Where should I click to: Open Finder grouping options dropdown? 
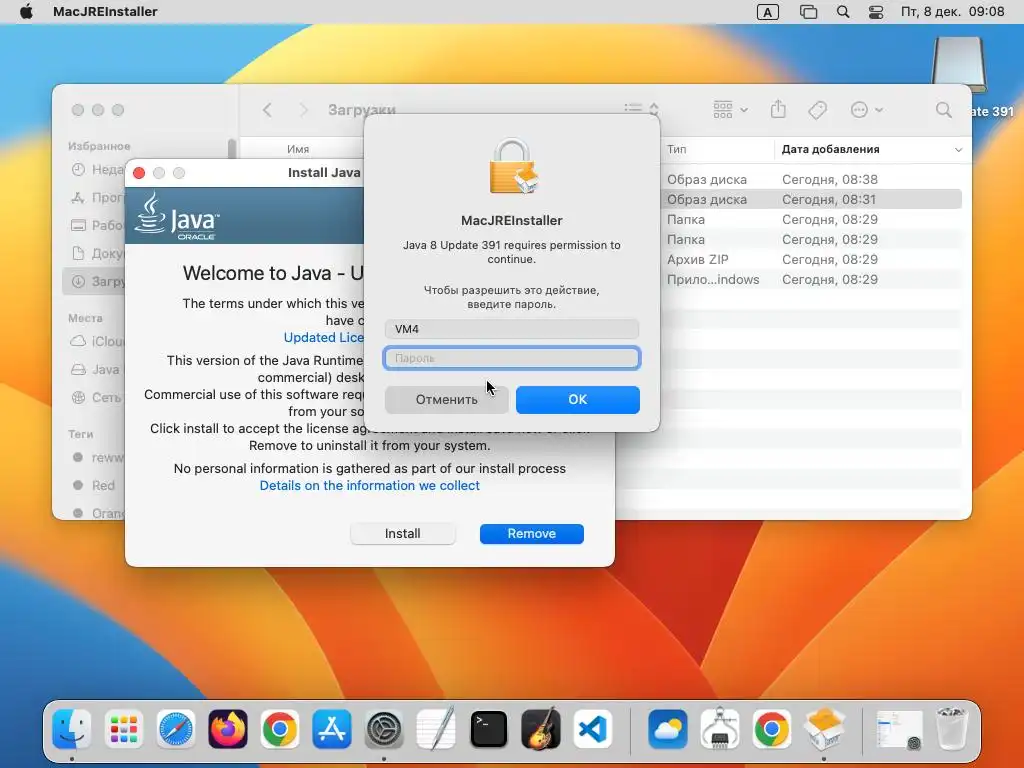tap(730, 110)
